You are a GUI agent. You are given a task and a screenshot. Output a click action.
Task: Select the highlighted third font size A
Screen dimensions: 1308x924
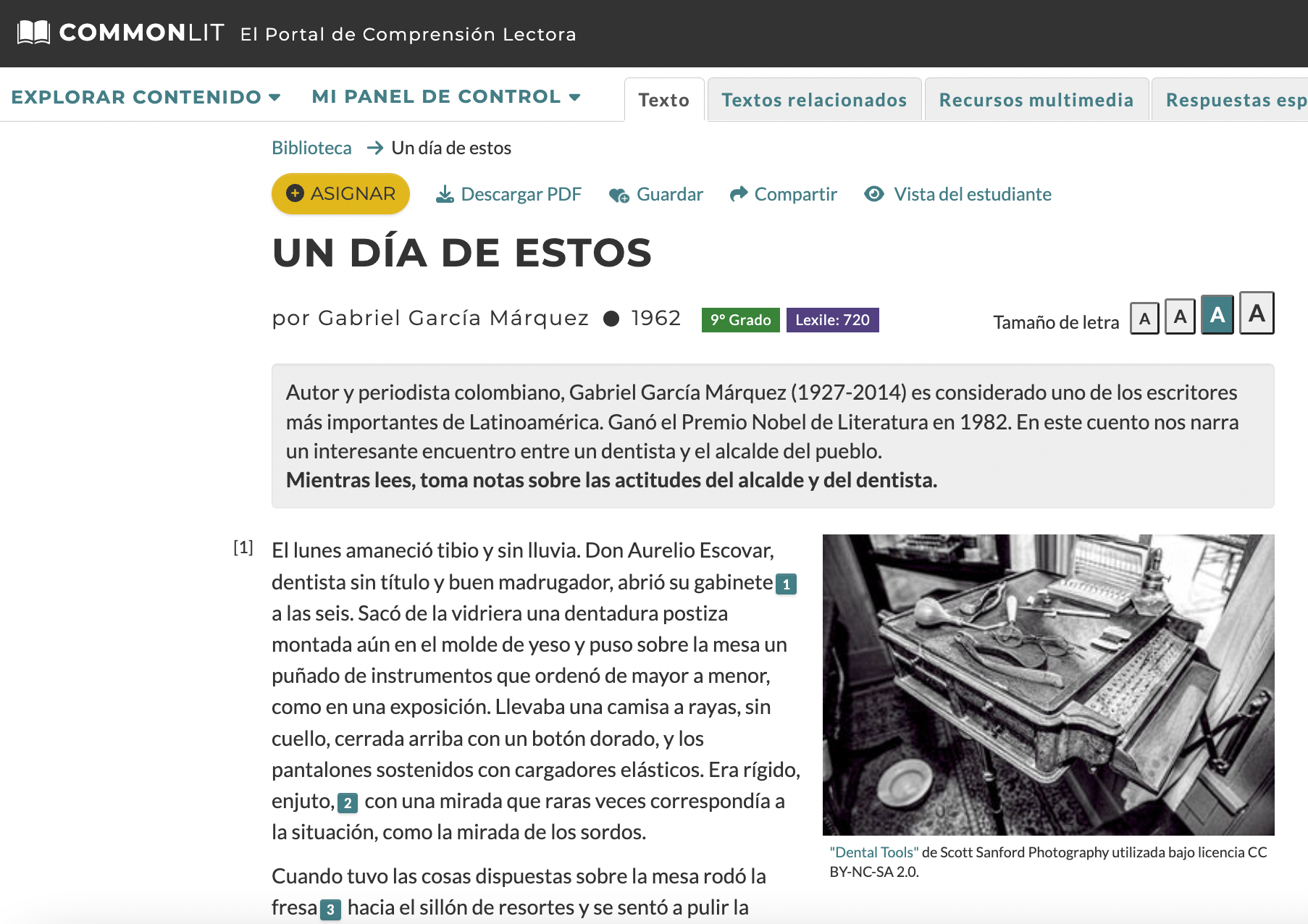[1217, 314]
